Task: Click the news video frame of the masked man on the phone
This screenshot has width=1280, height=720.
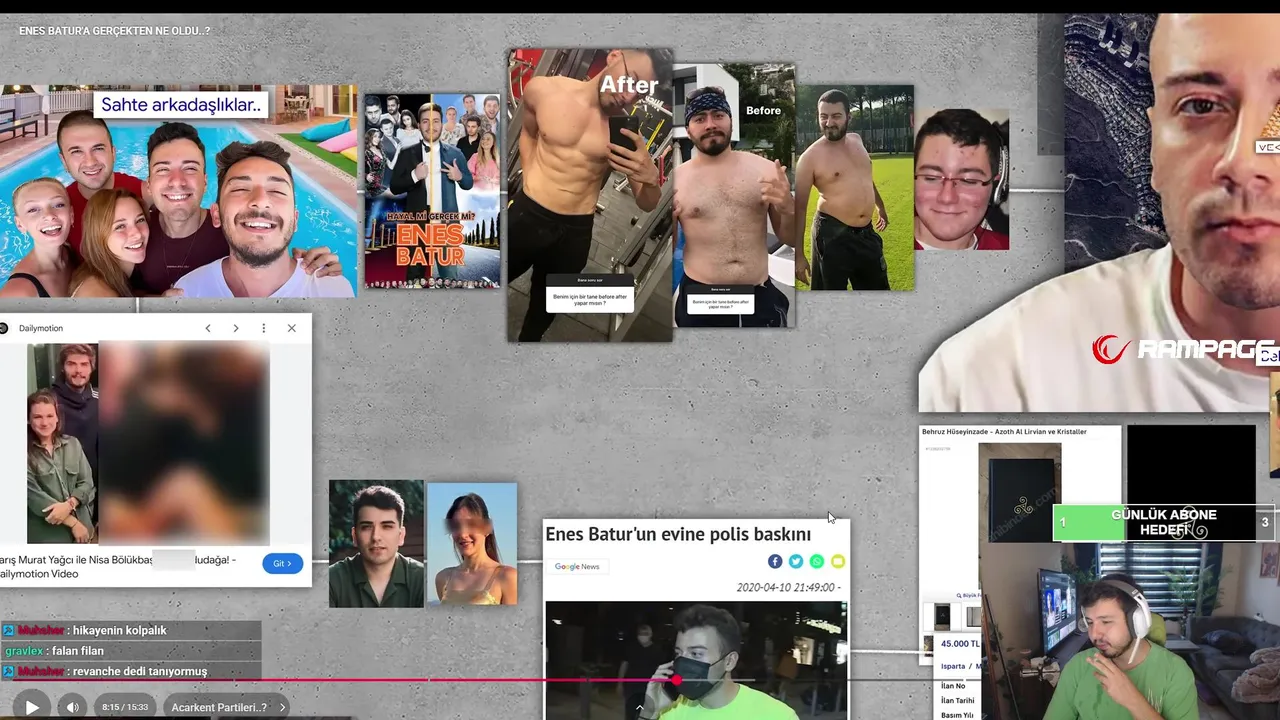Action: pyautogui.click(x=695, y=660)
